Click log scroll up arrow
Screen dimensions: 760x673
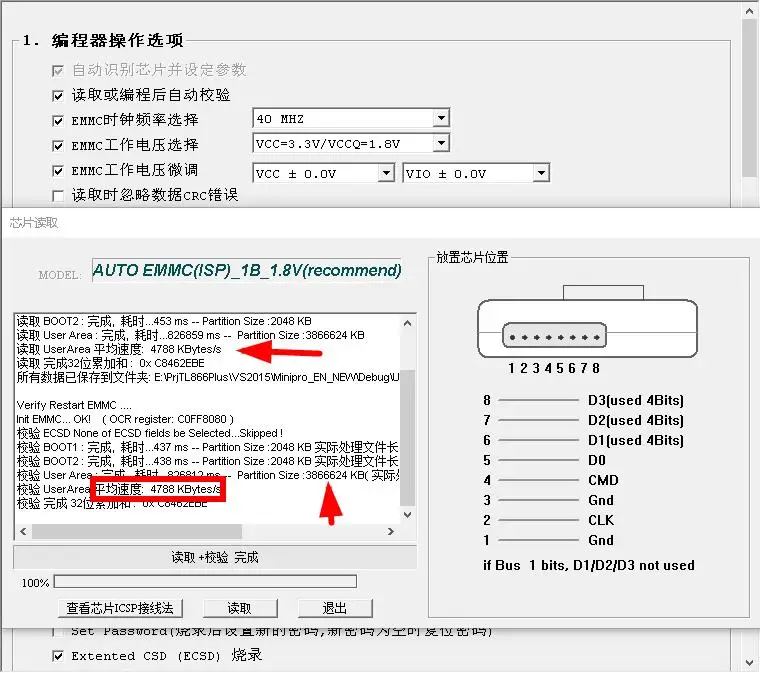tap(408, 323)
